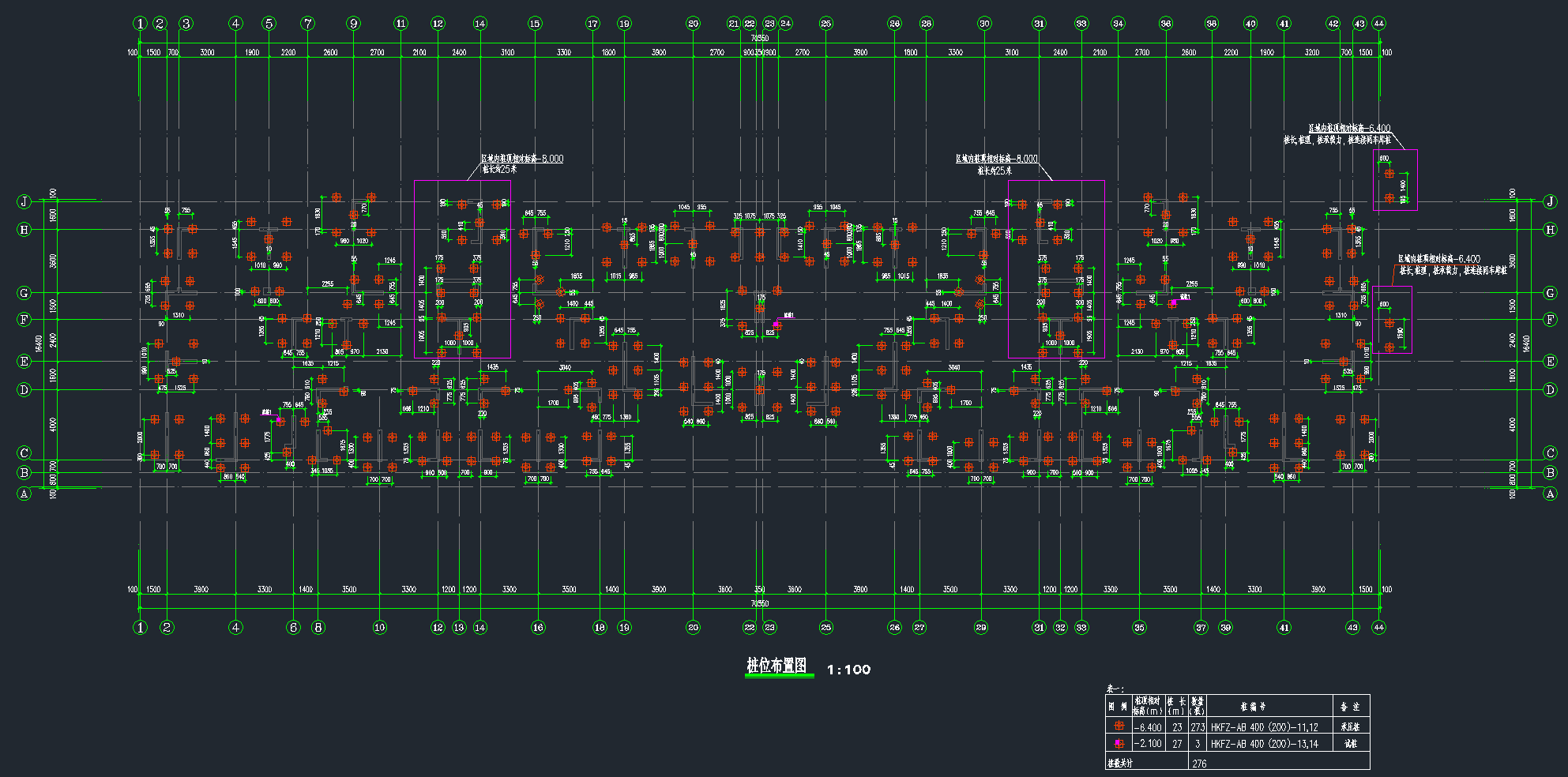Click orange pile symbol in legend table

tap(1119, 726)
